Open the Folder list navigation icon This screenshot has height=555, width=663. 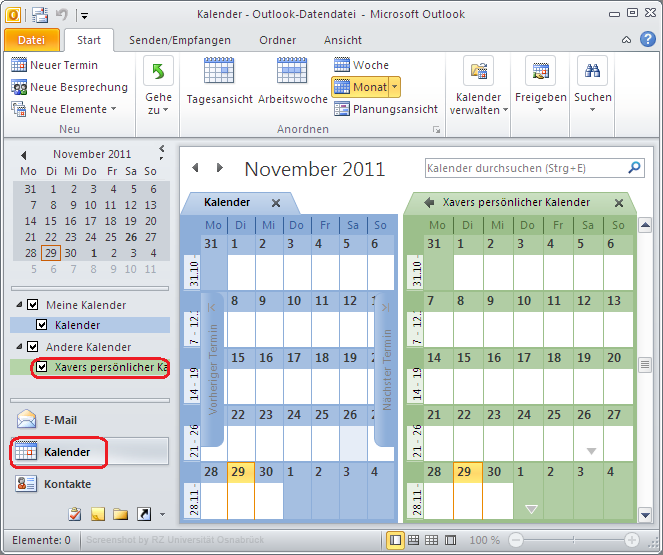[121, 514]
